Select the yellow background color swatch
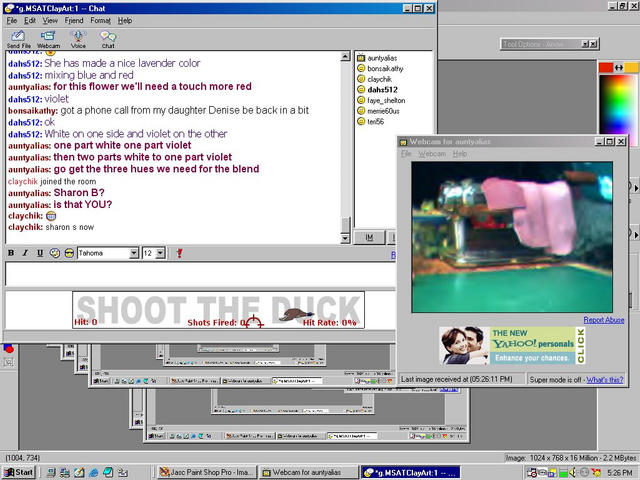The height and width of the screenshot is (480, 640). click(631, 68)
